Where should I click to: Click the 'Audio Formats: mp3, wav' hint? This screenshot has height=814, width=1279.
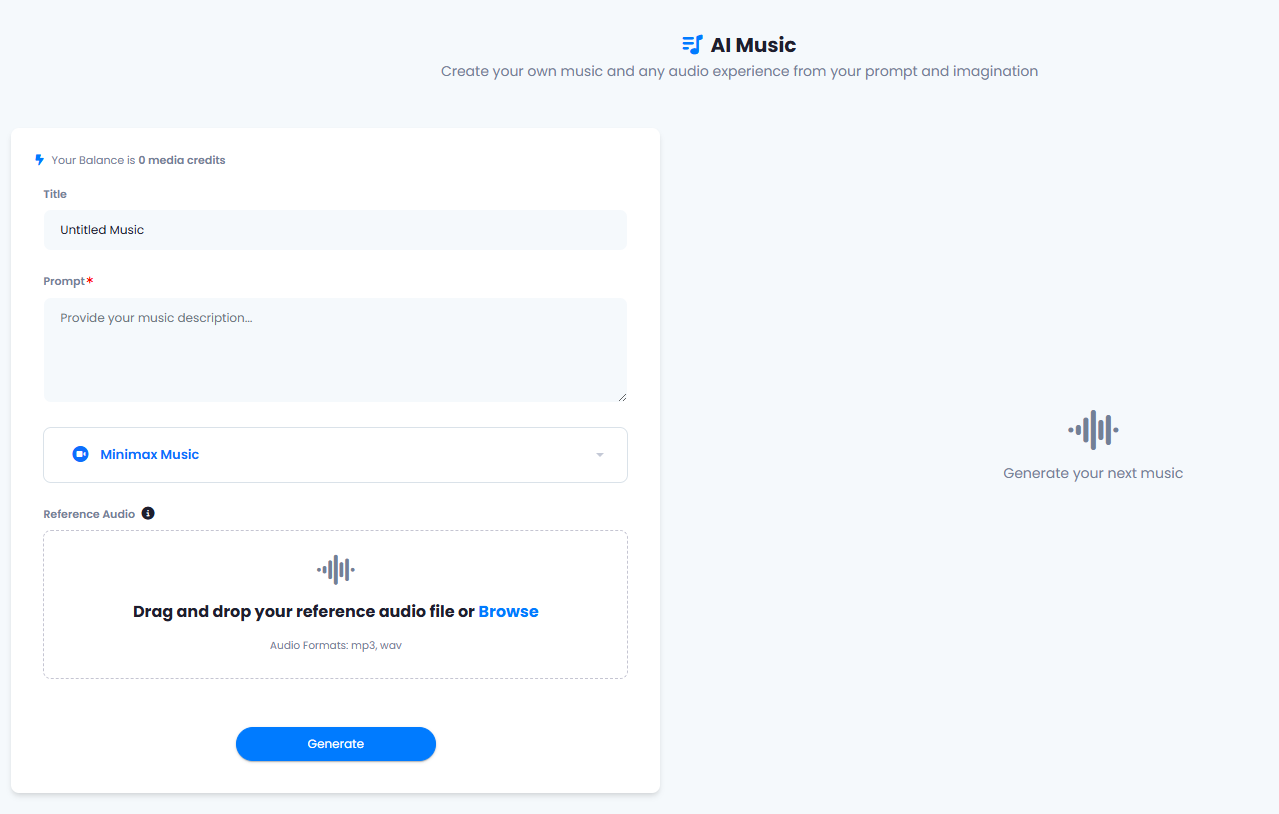(x=336, y=645)
